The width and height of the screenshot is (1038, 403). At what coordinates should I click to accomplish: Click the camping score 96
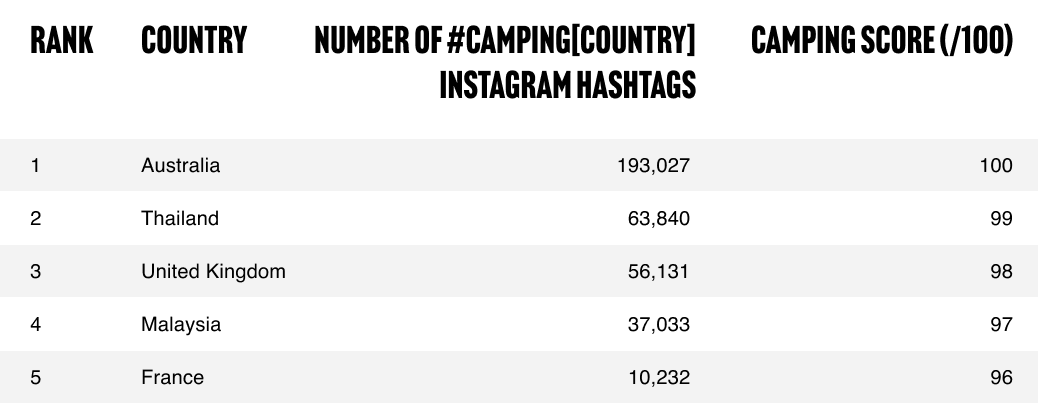pos(1001,377)
